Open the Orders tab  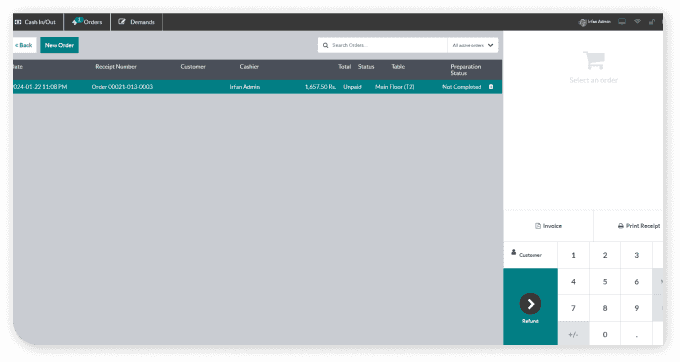click(x=87, y=22)
